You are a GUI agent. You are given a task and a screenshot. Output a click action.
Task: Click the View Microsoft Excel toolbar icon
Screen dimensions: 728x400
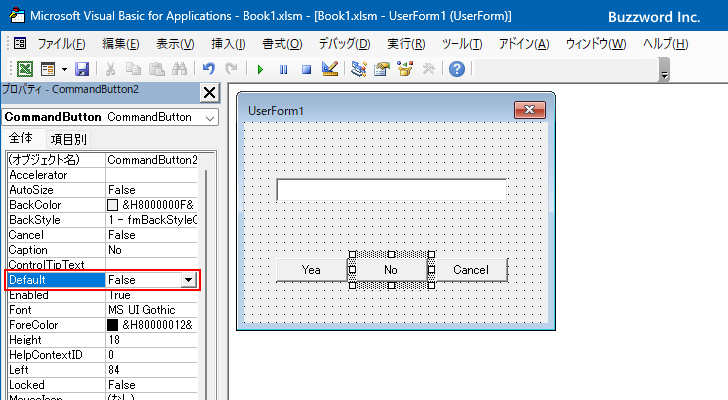pos(25,69)
